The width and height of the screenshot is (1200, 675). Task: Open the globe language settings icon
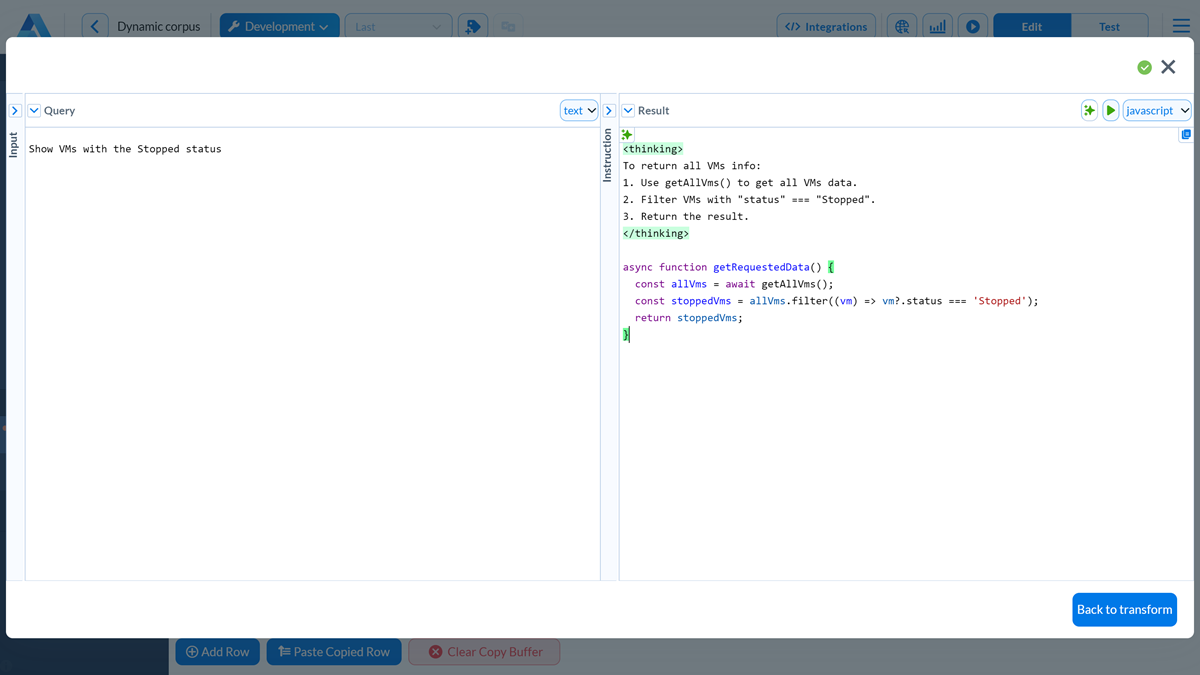[x=902, y=25]
